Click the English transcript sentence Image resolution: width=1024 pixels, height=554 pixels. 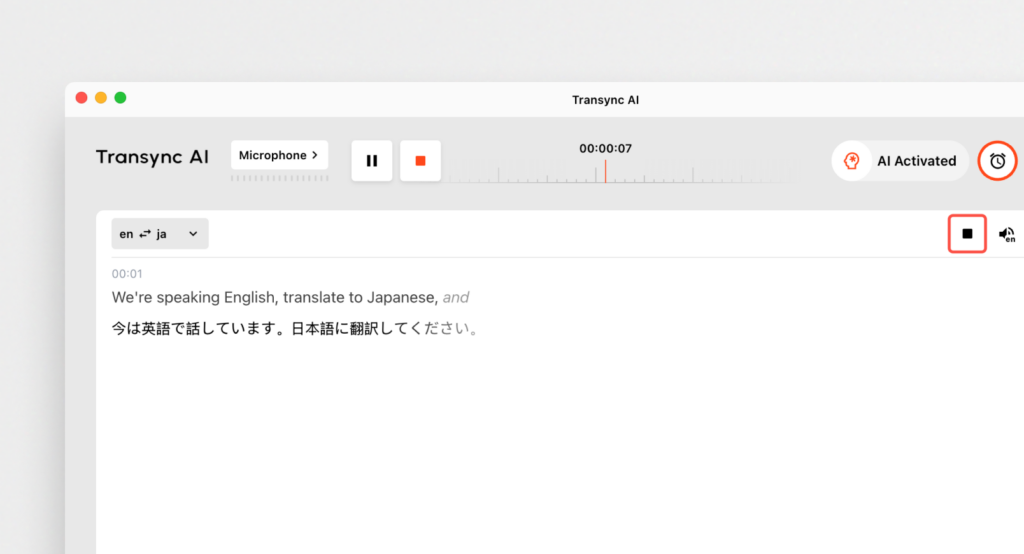[275, 297]
